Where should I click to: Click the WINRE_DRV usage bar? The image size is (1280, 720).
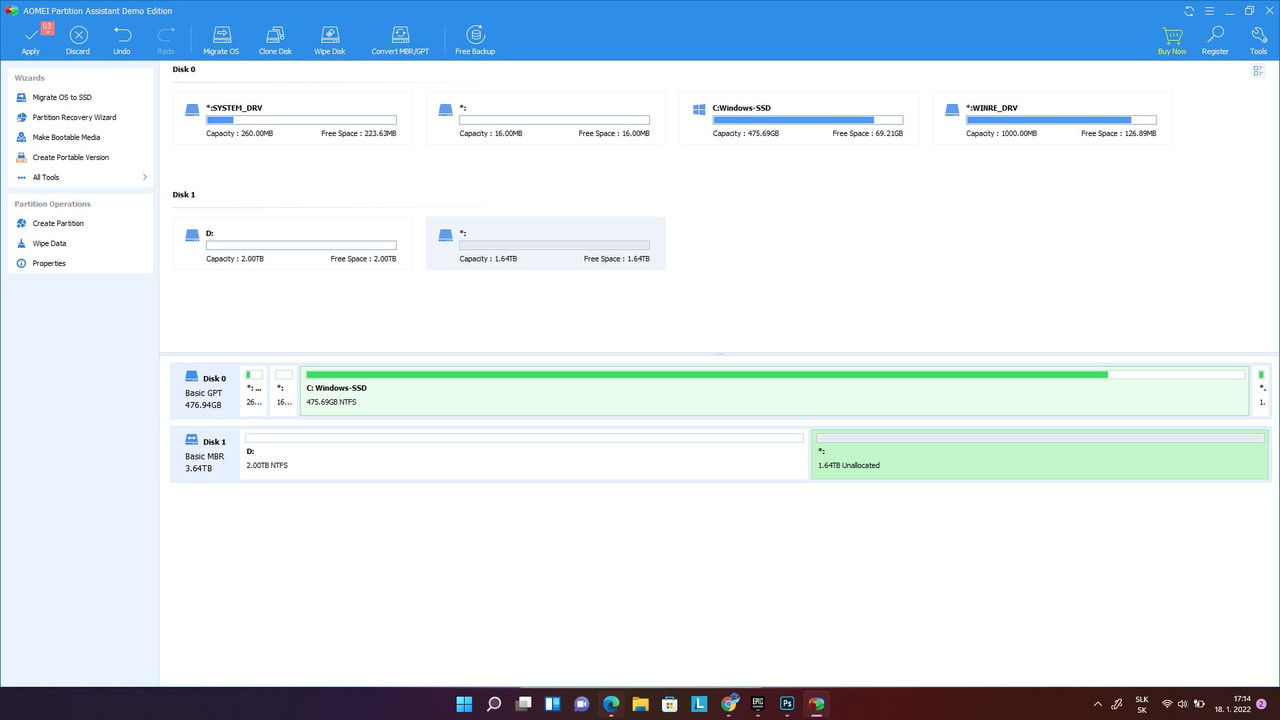click(x=1061, y=120)
